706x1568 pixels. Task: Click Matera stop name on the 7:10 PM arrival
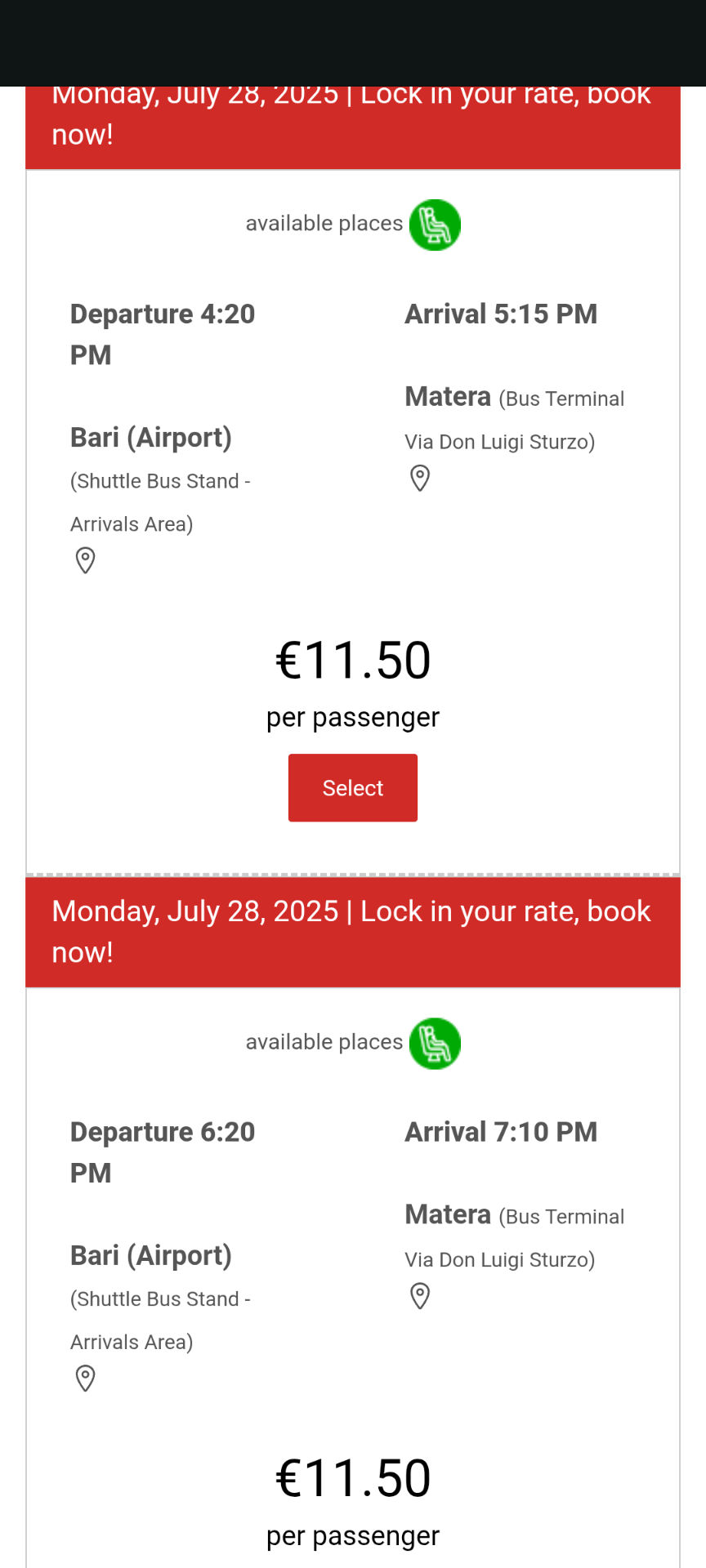(x=448, y=1215)
